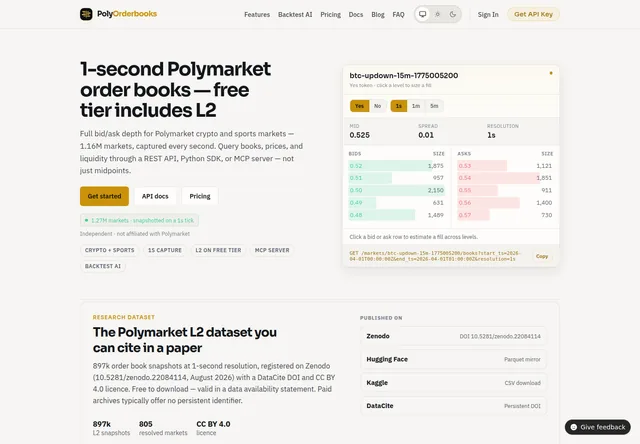The height and width of the screenshot is (444, 640).
Task: Click the 0.50 bid row
Action: pos(396,190)
